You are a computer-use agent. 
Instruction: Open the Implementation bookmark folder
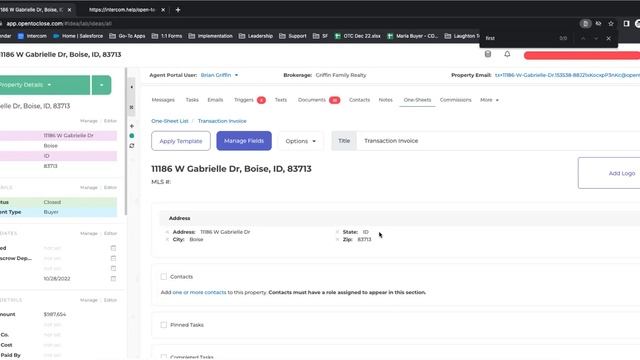point(211,36)
